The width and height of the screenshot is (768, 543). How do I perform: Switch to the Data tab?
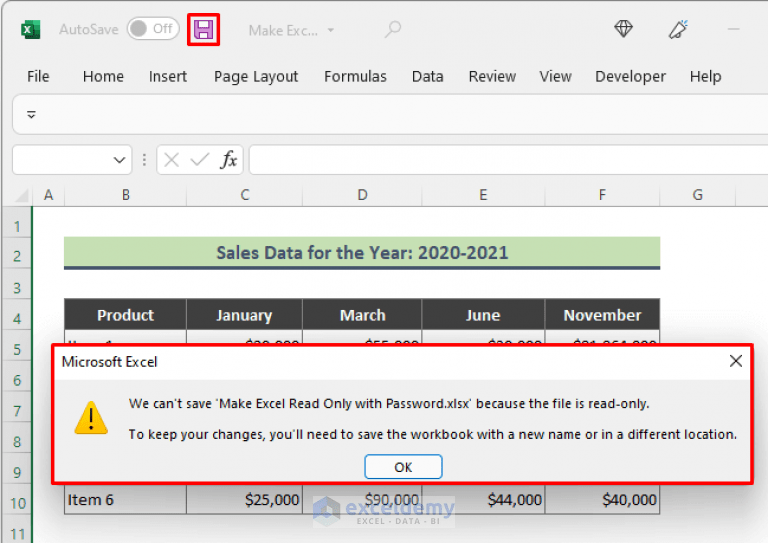click(x=428, y=76)
